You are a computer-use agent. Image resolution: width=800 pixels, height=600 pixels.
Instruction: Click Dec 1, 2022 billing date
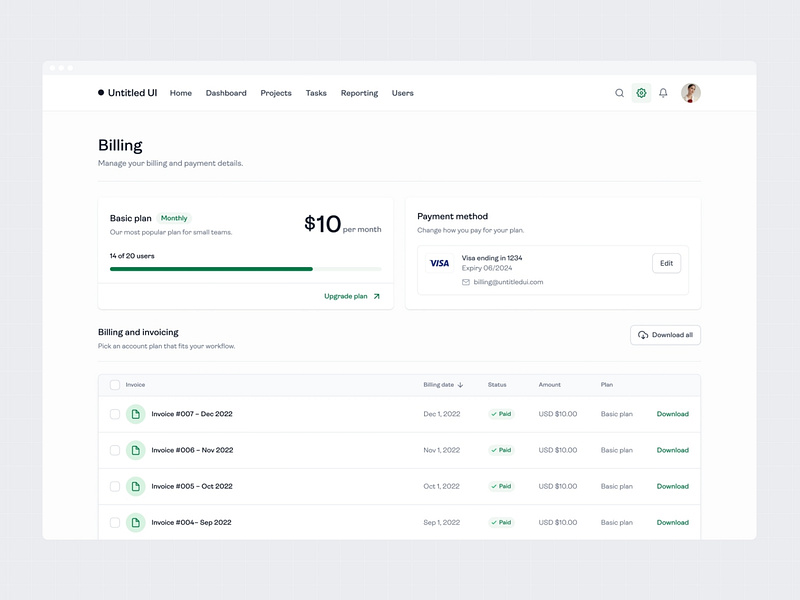(441, 414)
